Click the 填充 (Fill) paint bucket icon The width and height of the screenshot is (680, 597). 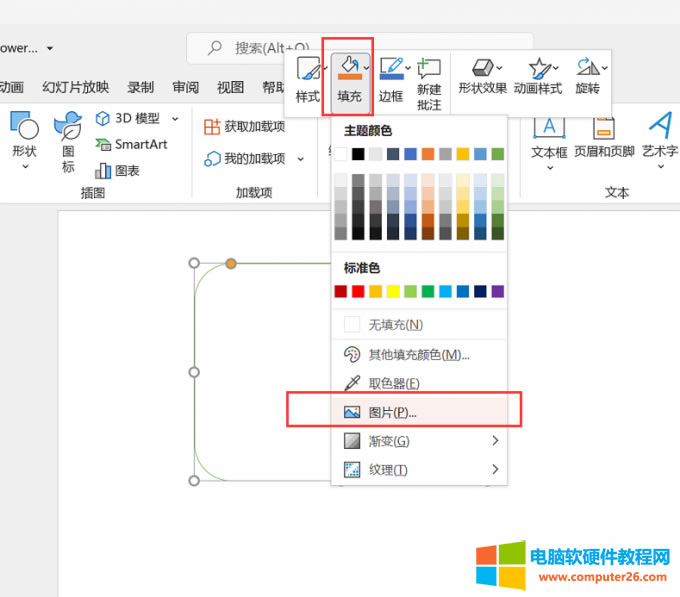[349, 70]
